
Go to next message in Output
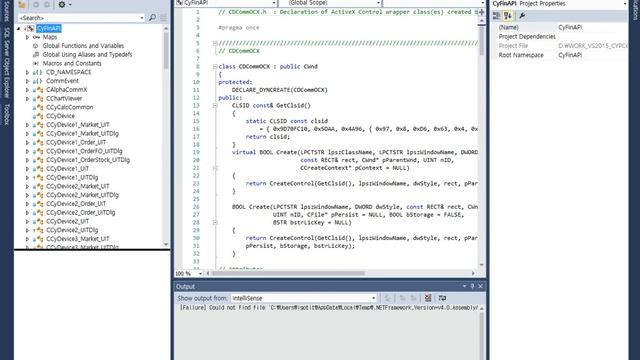413,298
